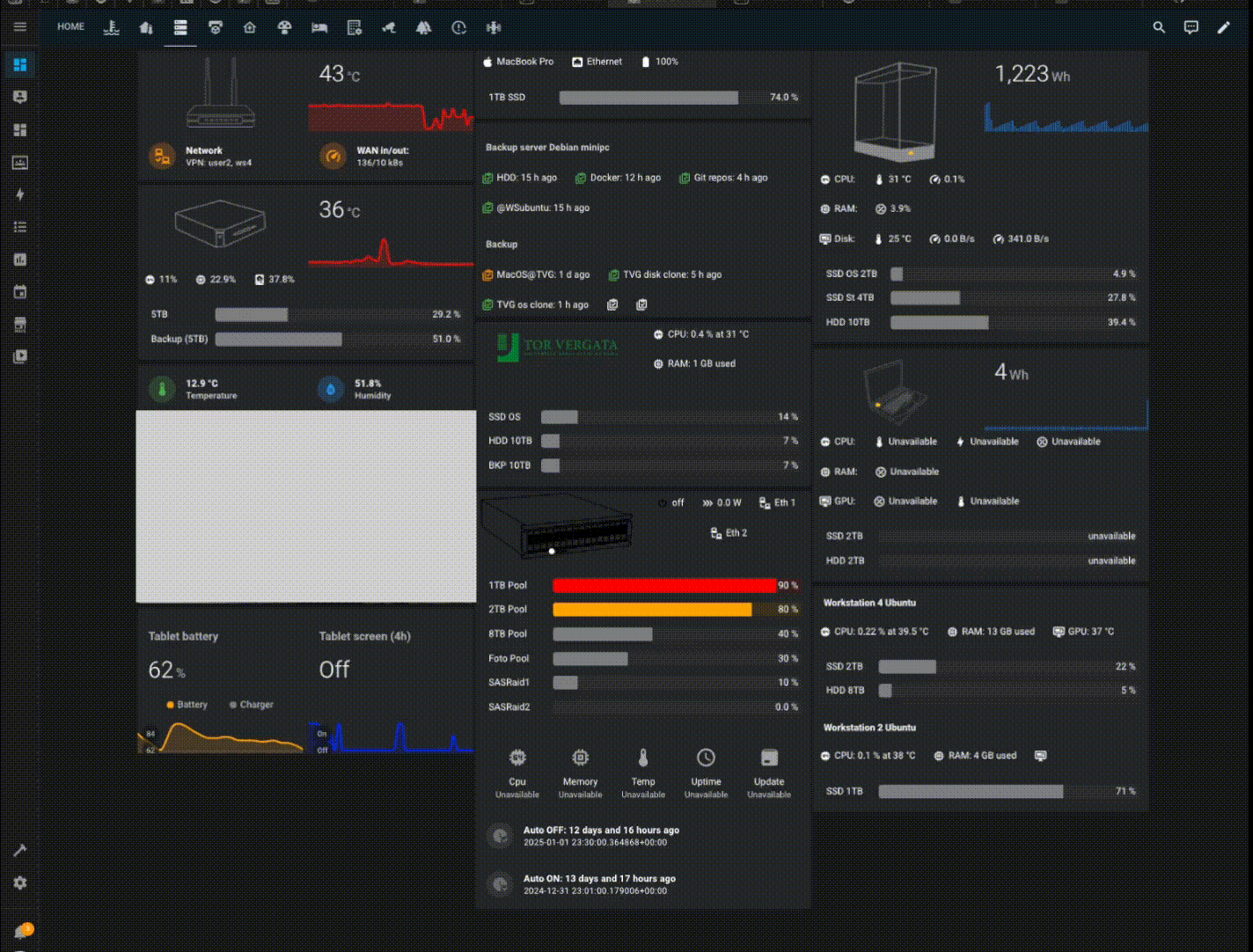The width and height of the screenshot is (1253, 952).
Task: Select the bed bedroom view tab
Action: click(319, 27)
